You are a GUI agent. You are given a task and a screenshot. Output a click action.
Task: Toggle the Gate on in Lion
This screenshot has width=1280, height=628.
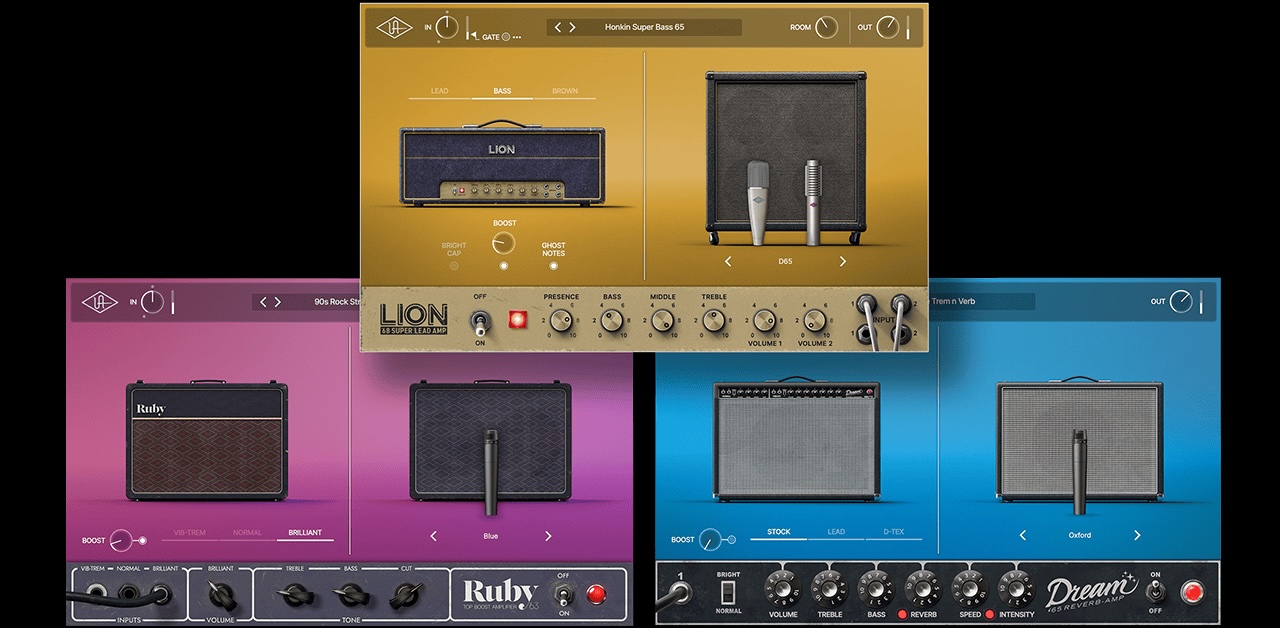(x=506, y=37)
